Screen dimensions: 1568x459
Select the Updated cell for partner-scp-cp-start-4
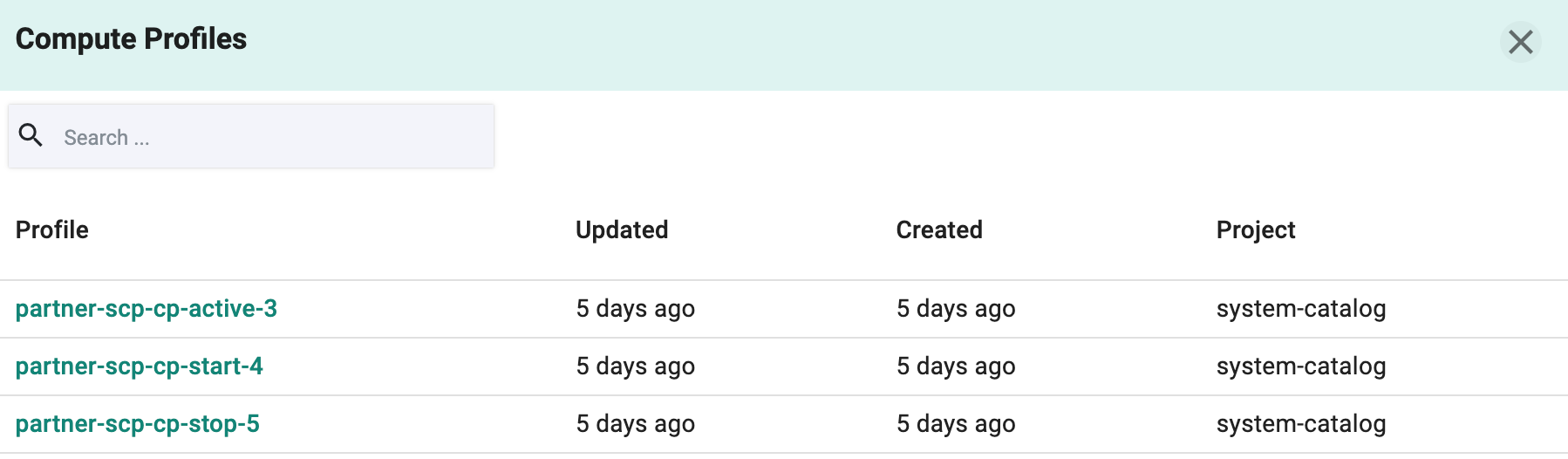click(636, 367)
